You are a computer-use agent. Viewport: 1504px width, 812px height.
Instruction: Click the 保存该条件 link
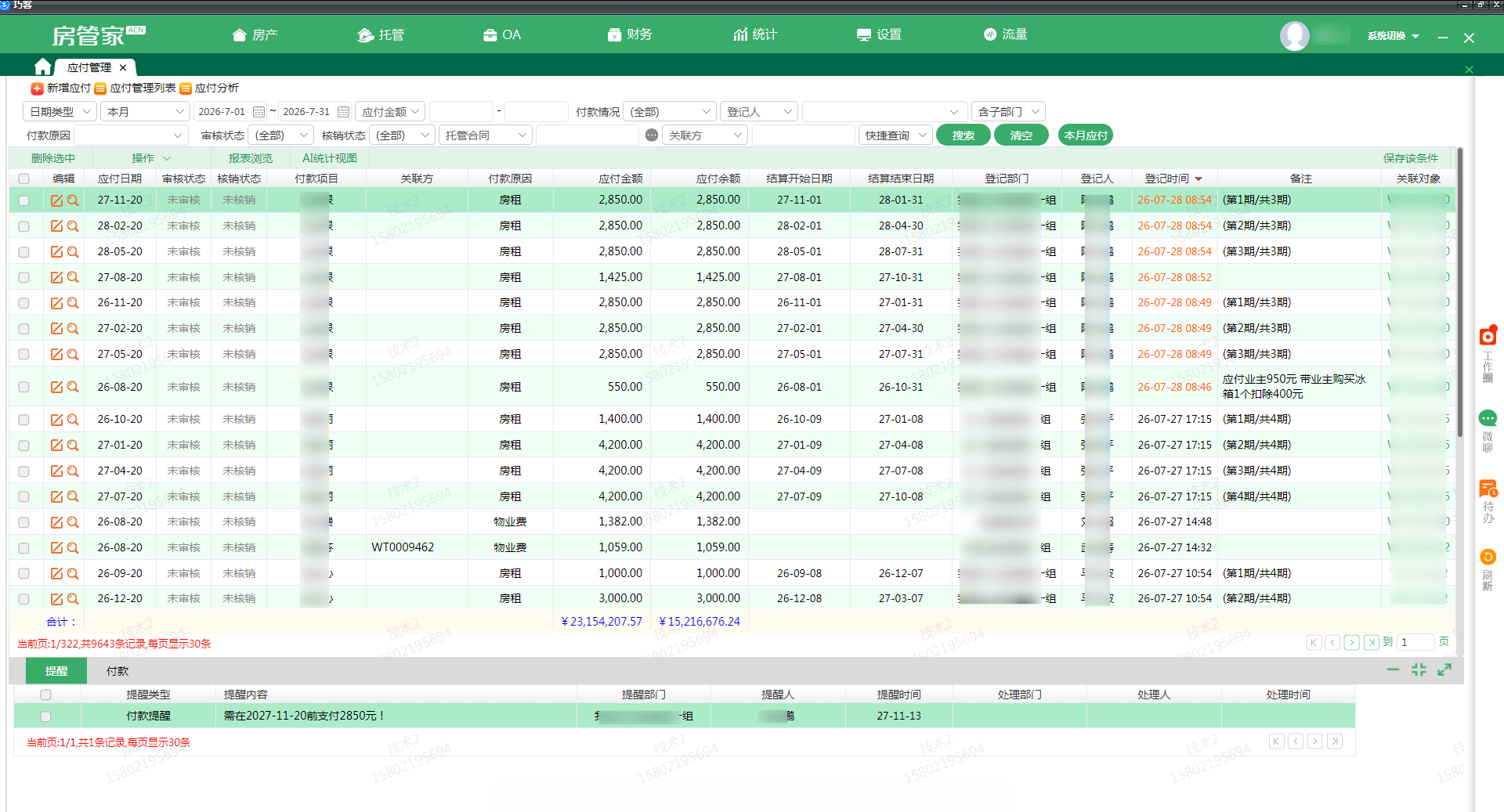point(1411,158)
